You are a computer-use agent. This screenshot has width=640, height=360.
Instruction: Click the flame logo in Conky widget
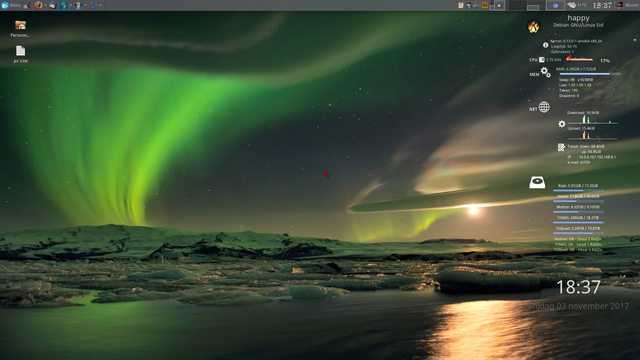coord(533,27)
